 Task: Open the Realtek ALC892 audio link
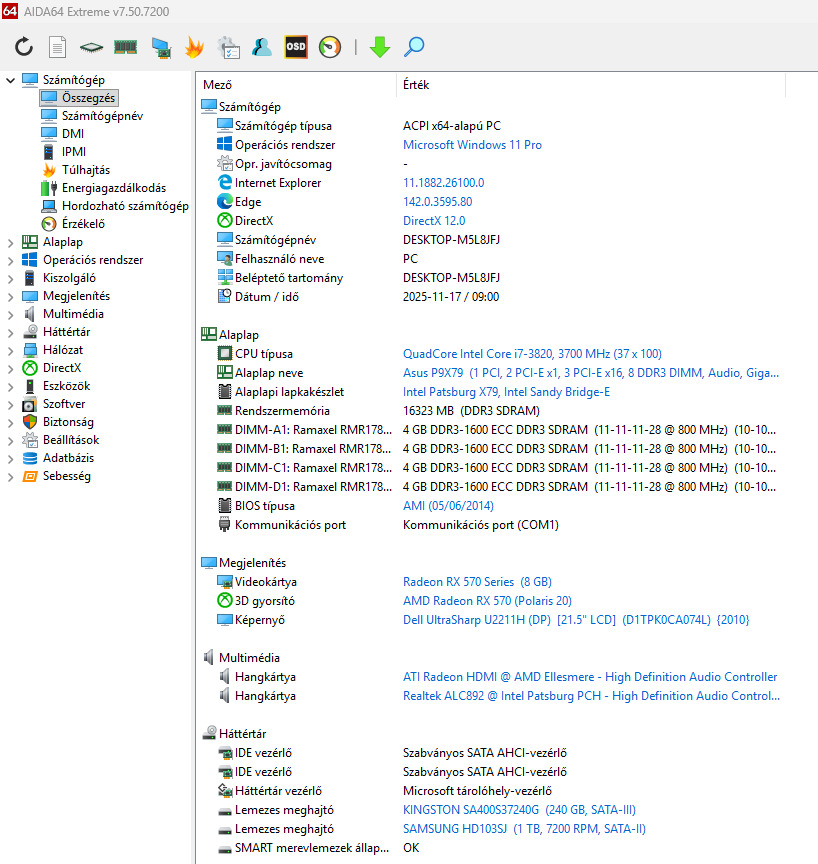591,696
